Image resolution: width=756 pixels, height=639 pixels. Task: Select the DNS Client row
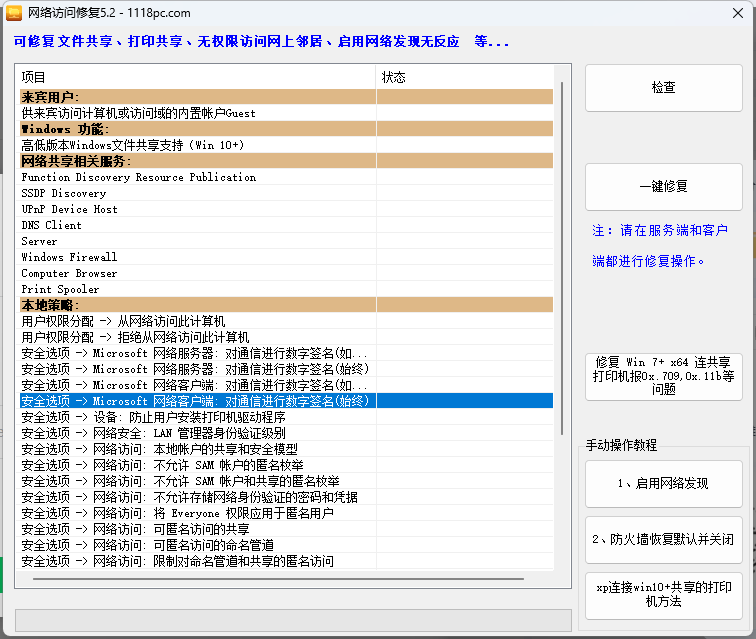(286, 225)
